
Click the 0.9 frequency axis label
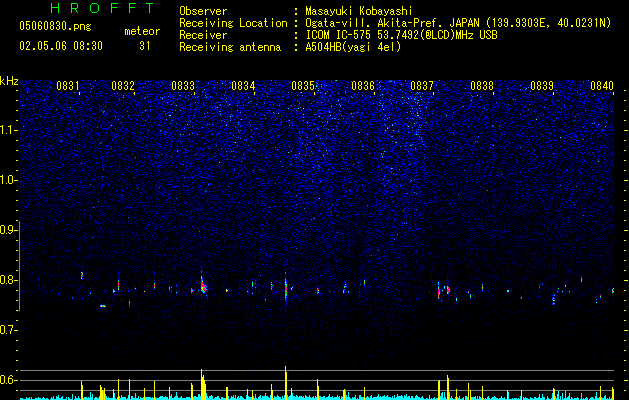click(8, 230)
